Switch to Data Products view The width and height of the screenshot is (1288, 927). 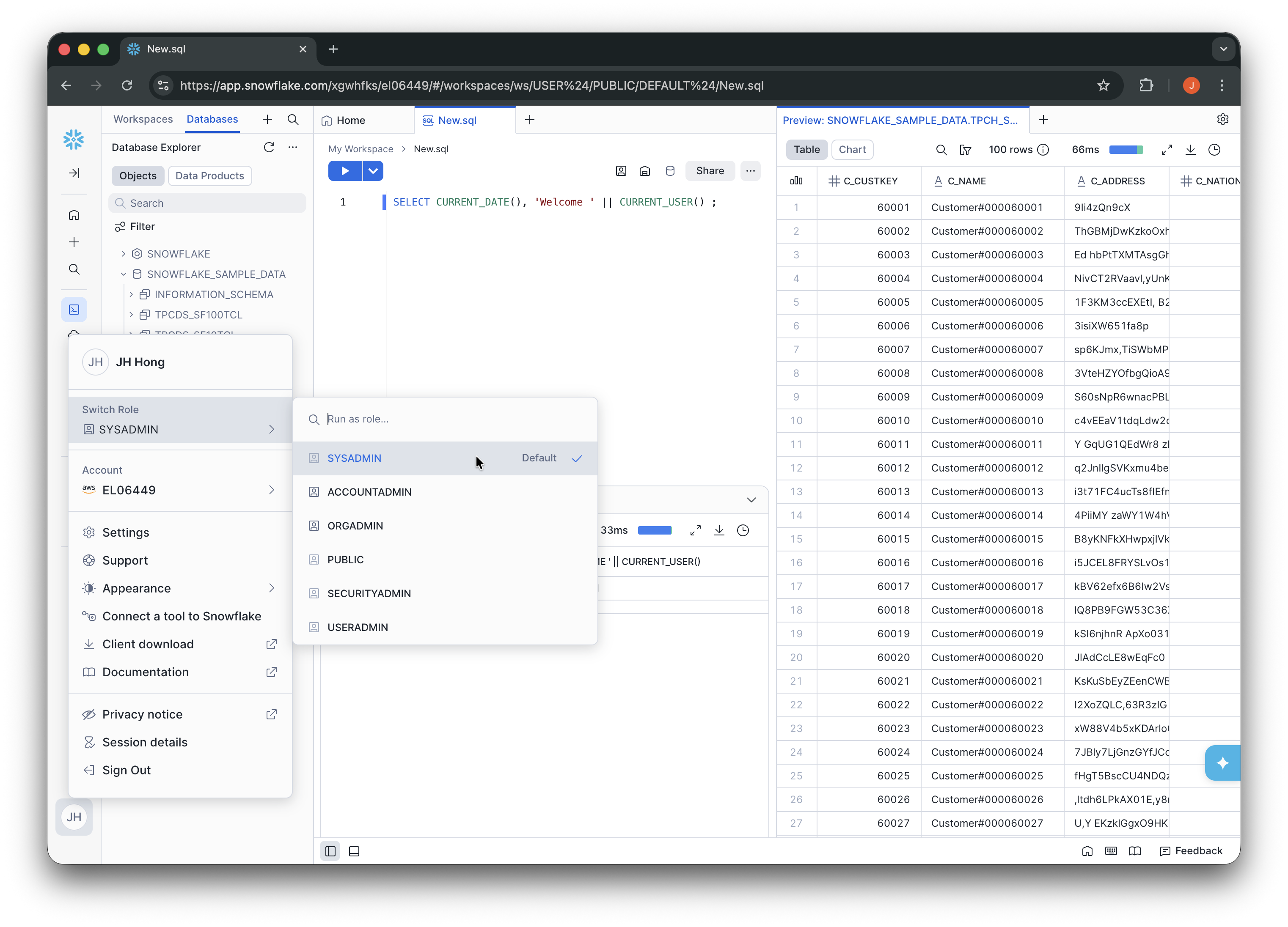(209, 176)
